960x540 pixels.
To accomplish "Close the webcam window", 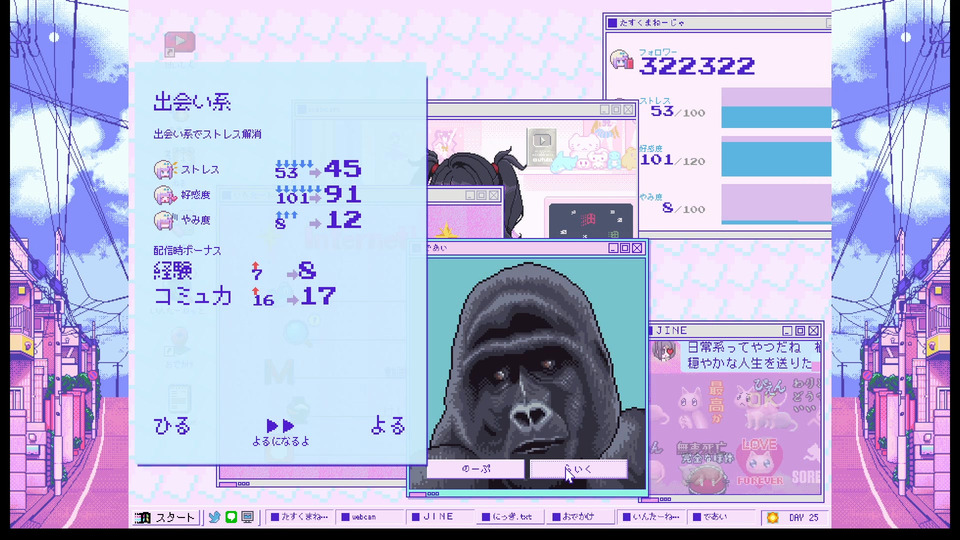I will coord(628,110).
